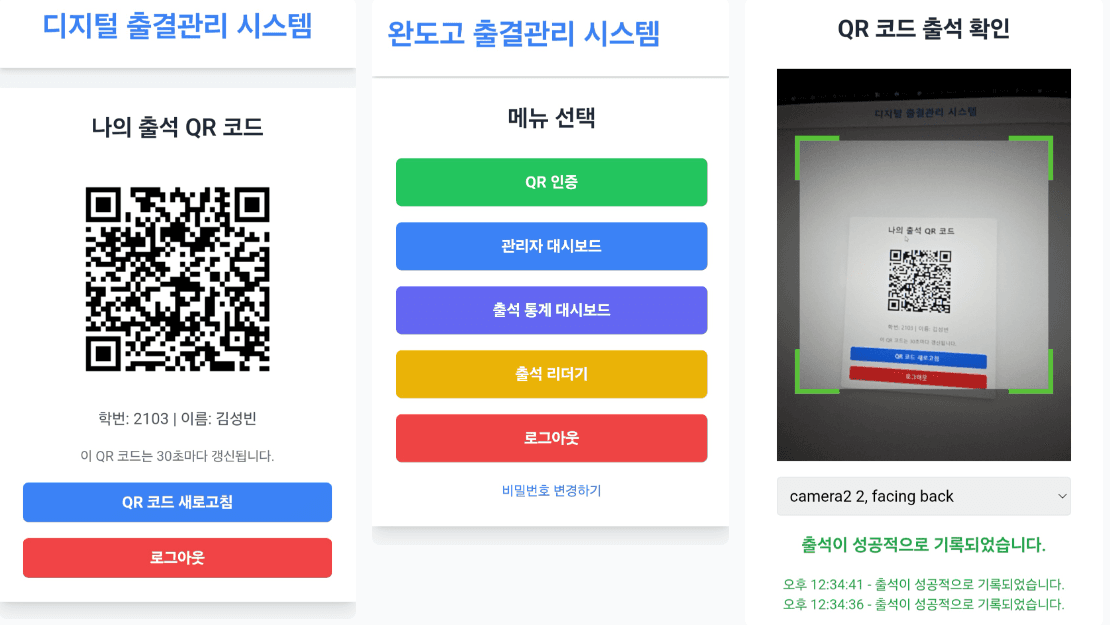Click the green QR 인증 button
The height and width of the screenshot is (625, 1110).
tap(551, 182)
